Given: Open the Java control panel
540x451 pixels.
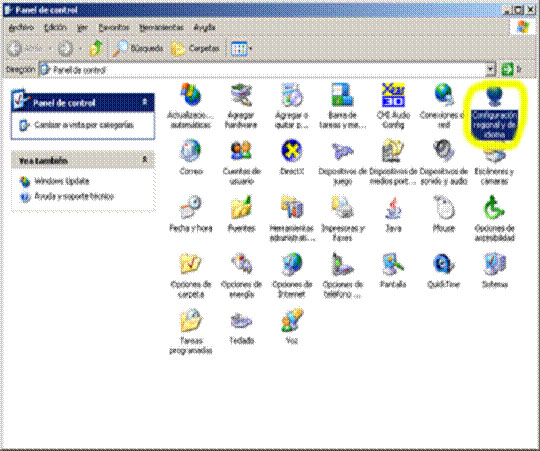Looking at the screenshot, I should [393, 213].
